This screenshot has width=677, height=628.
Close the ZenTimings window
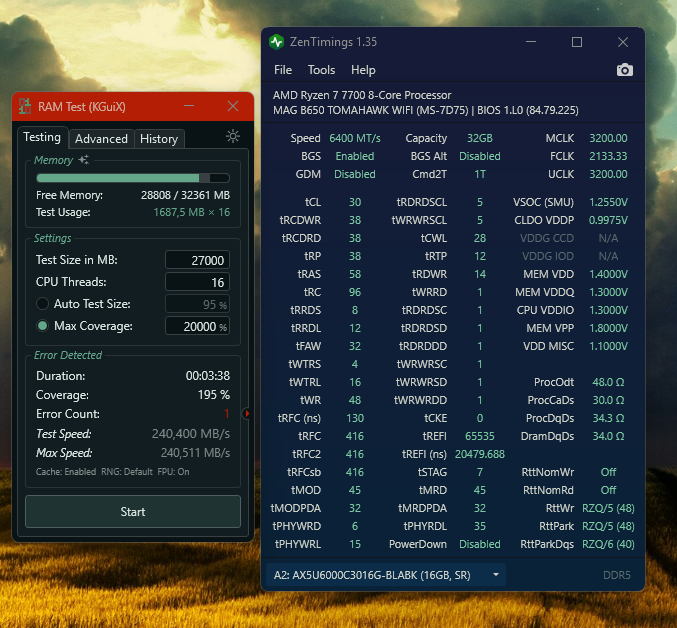tap(623, 42)
